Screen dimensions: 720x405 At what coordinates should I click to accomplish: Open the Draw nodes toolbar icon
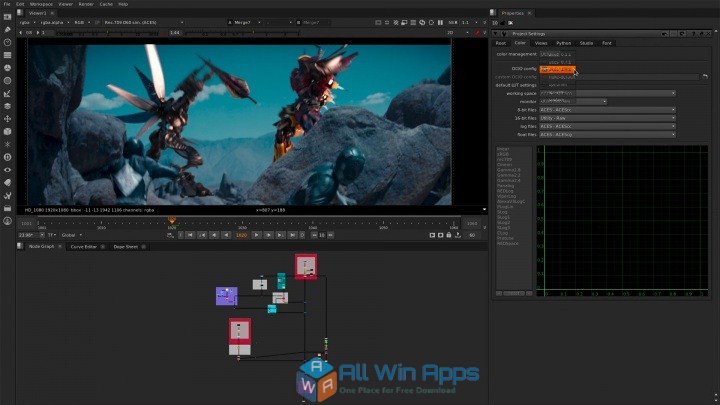point(7,29)
